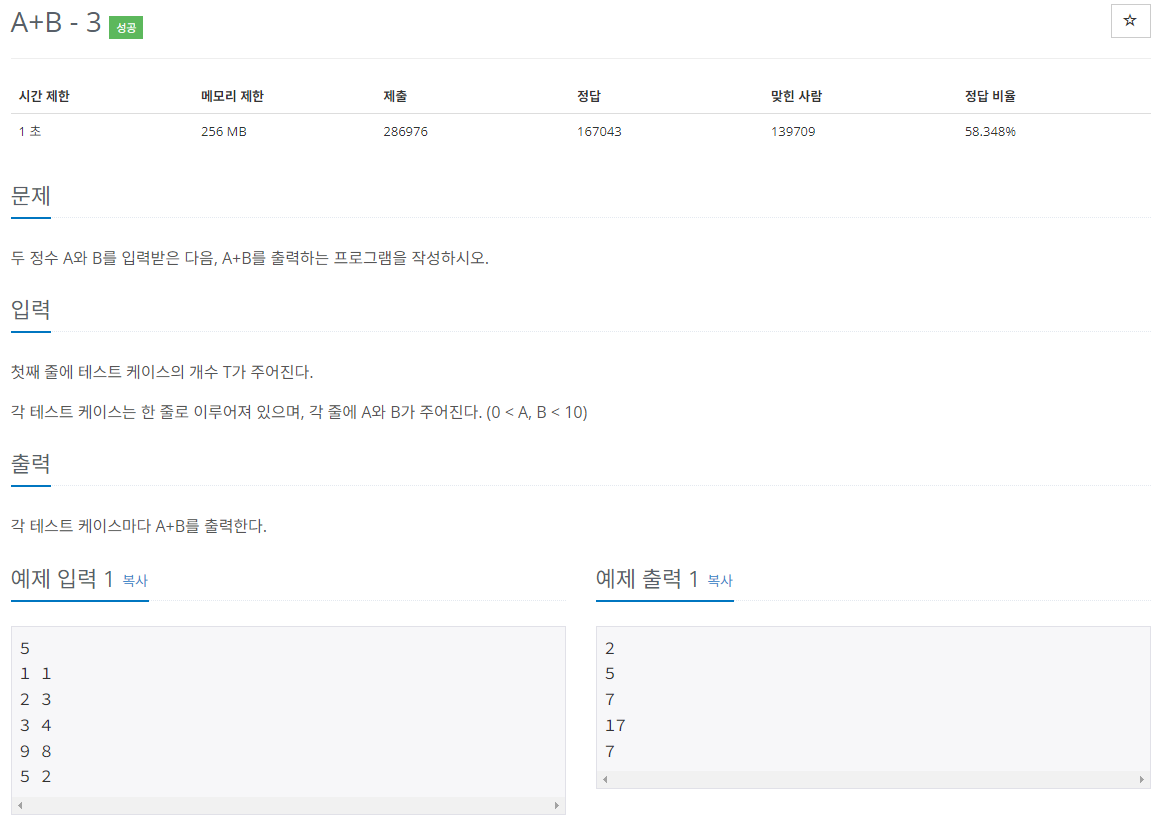This screenshot has width=1171, height=820.
Task: Click the 139709 solvers value
Action: pyautogui.click(x=793, y=131)
